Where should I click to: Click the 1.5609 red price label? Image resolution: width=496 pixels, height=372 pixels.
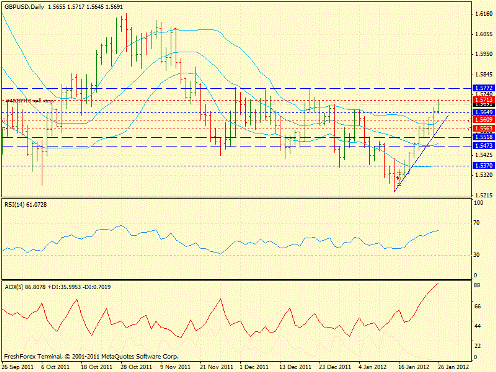click(x=483, y=120)
